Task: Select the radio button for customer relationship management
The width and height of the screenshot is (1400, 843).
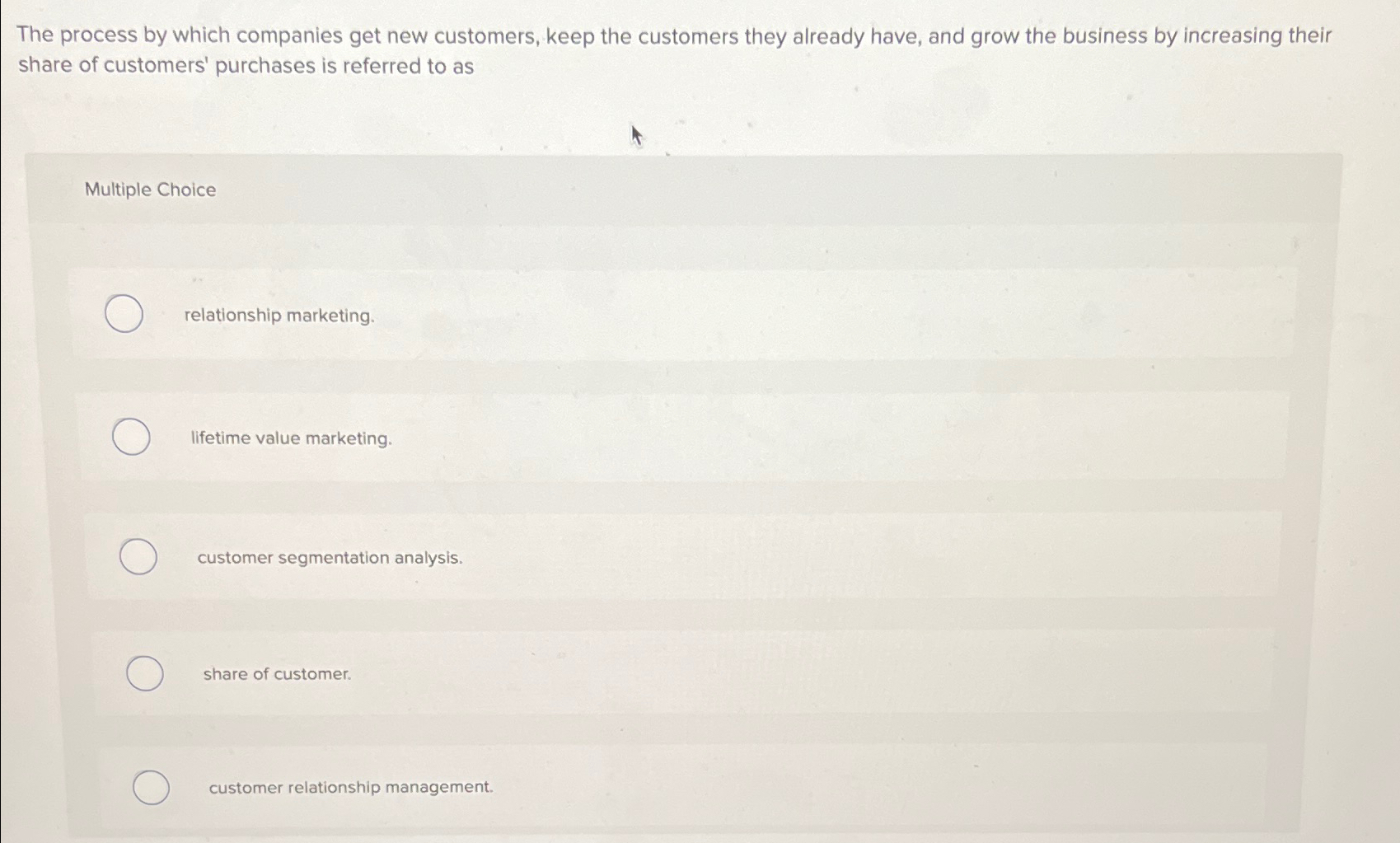Action: (x=151, y=788)
